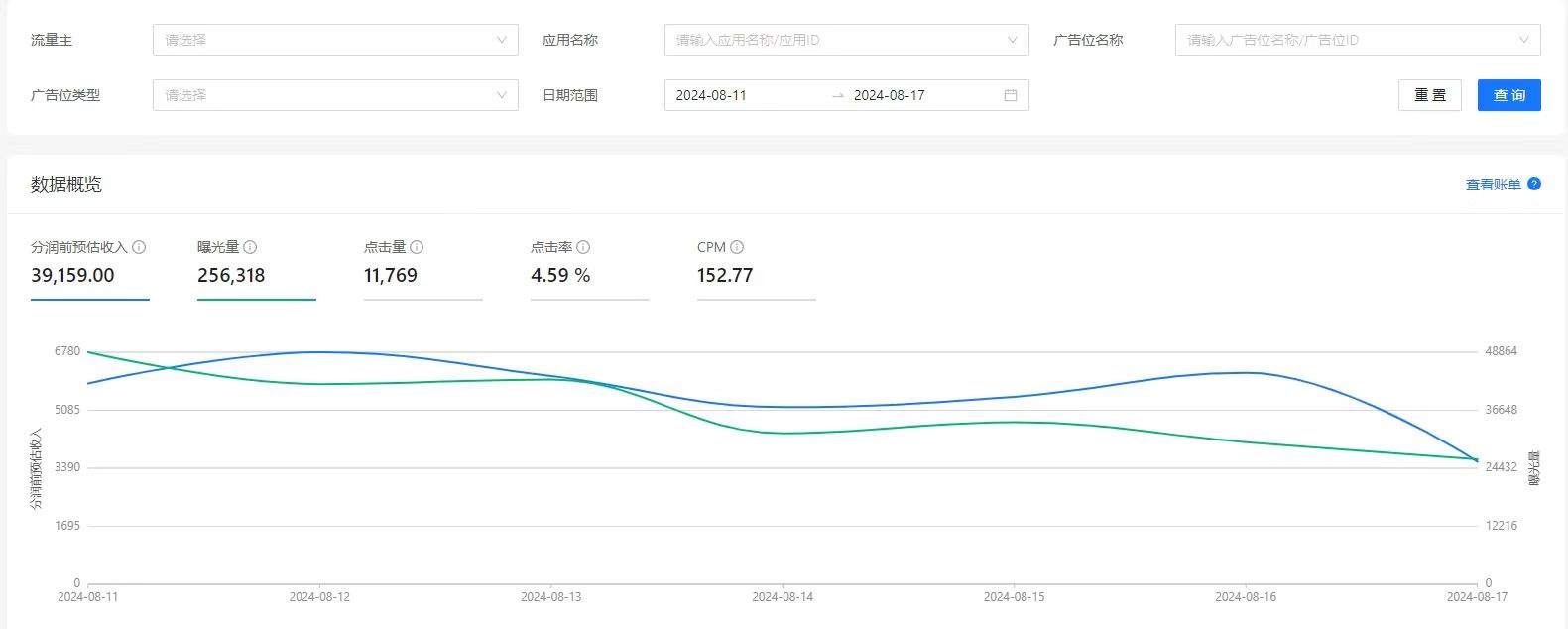1568x629 pixels.
Task: Click info icon beside 点击率
Action: point(583,247)
